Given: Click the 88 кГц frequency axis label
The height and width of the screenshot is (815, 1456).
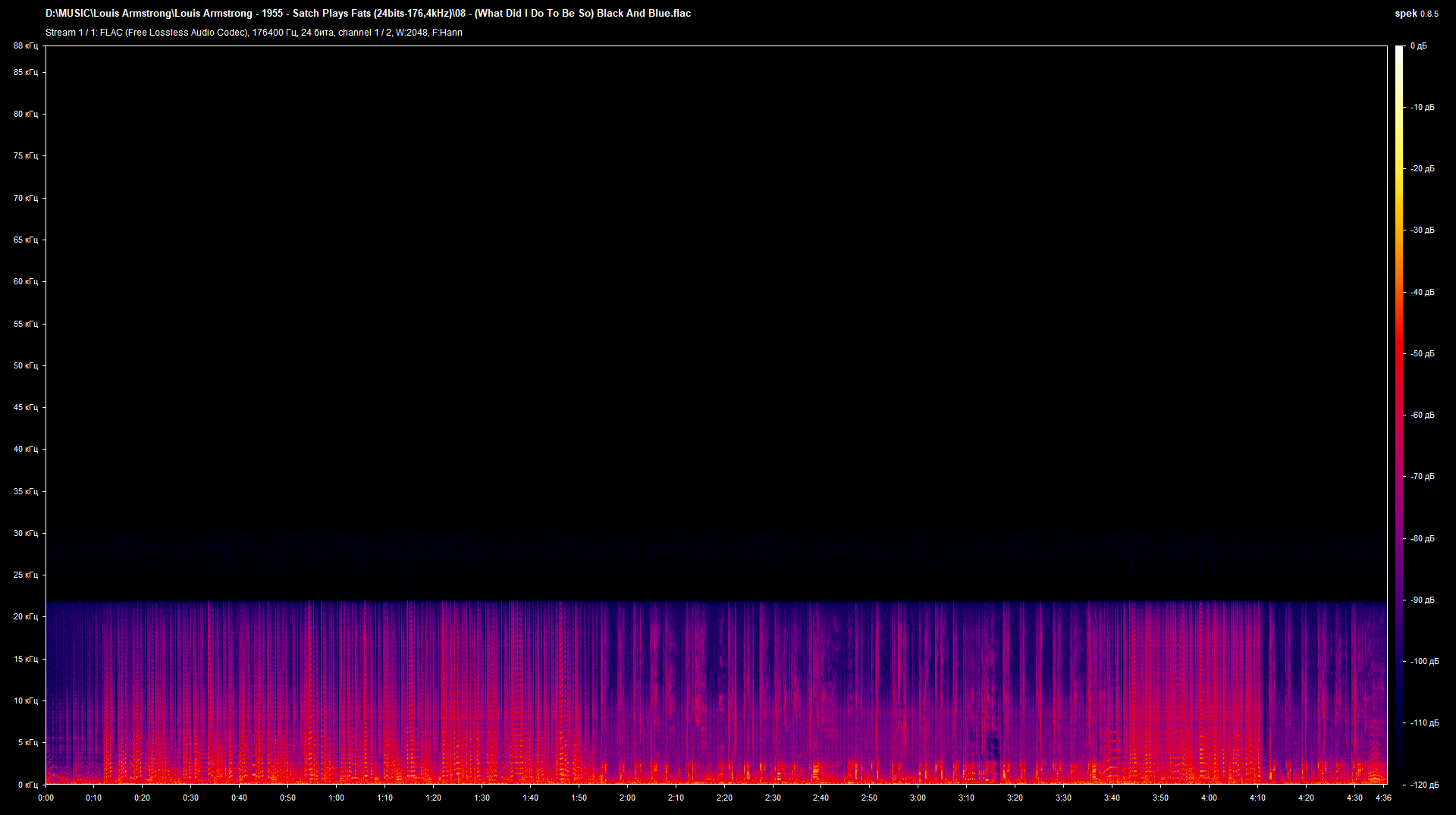Looking at the screenshot, I should (x=25, y=45).
